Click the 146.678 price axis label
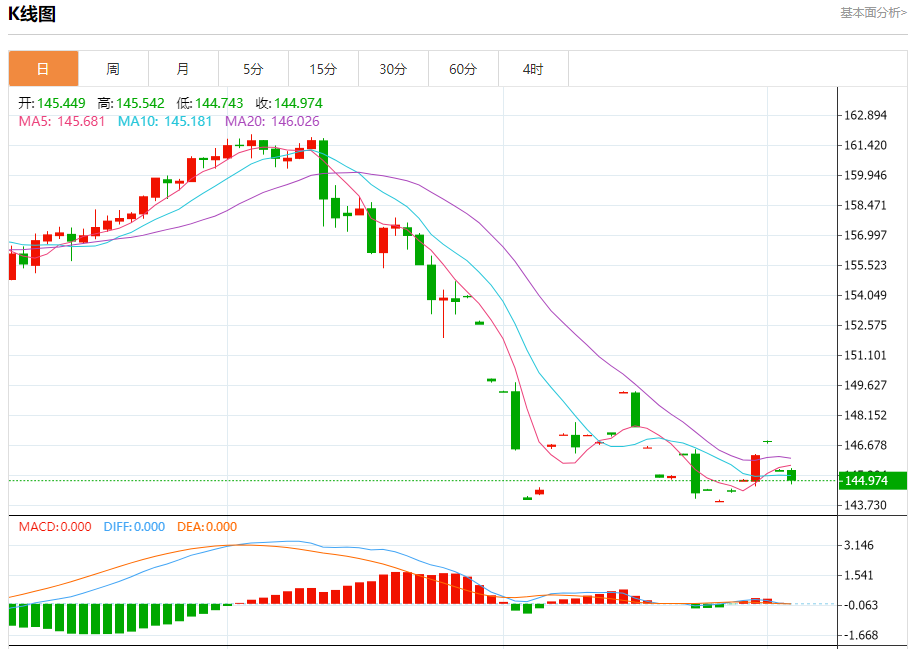The image size is (914, 649). [x=866, y=445]
